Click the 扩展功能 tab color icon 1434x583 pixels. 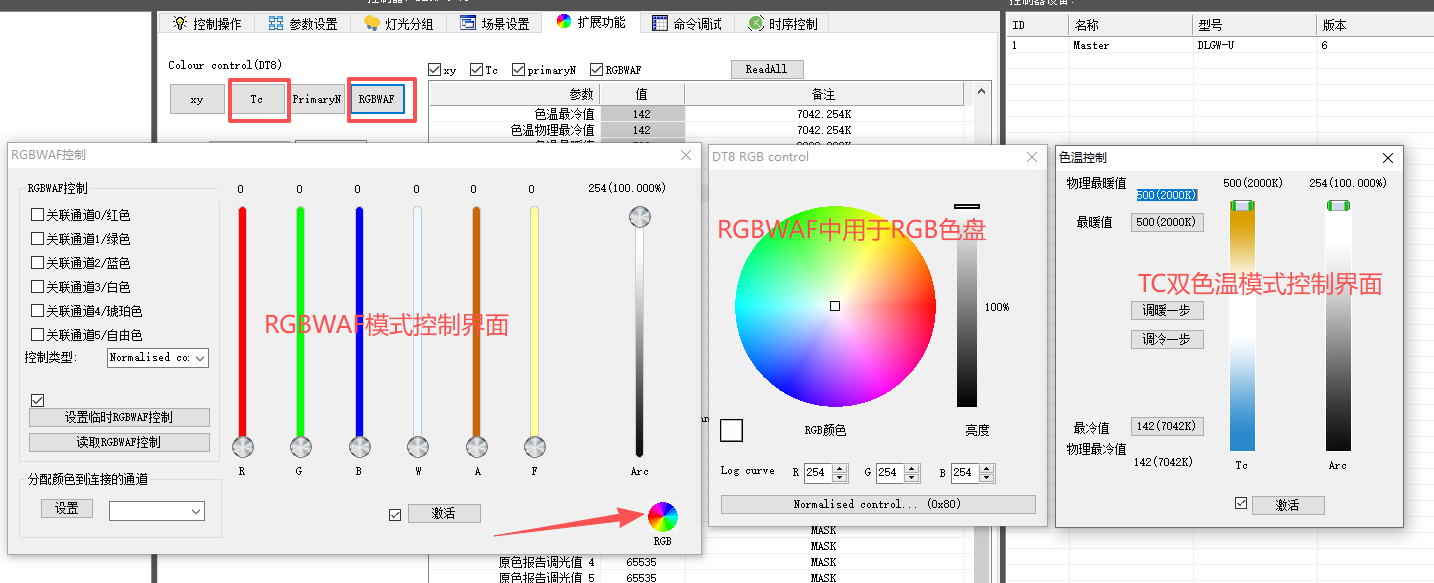[x=564, y=22]
